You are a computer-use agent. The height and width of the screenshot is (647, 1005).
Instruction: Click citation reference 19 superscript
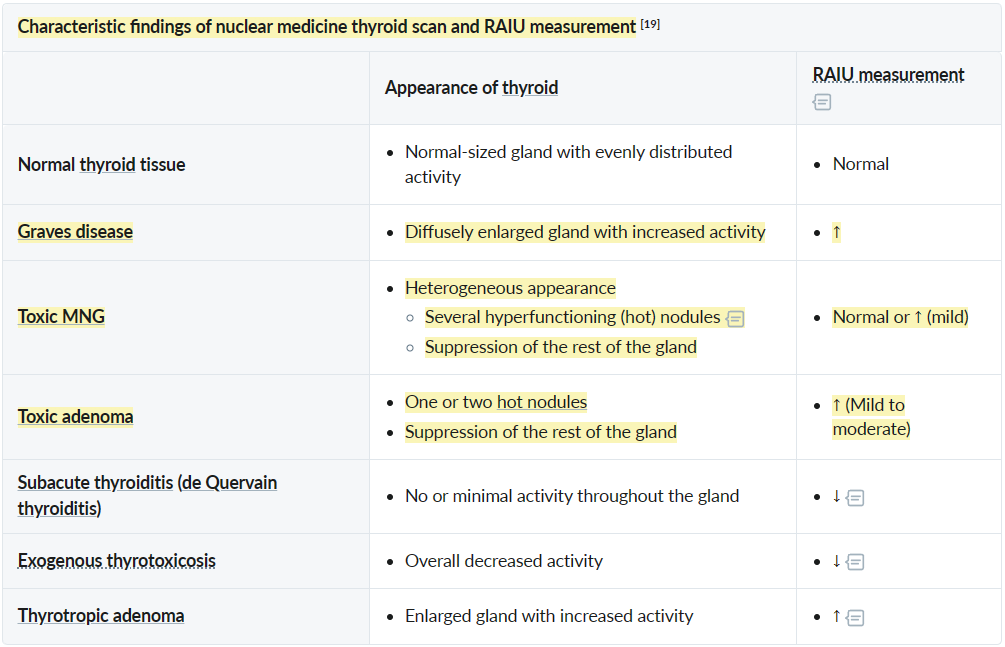click(650, 24)
